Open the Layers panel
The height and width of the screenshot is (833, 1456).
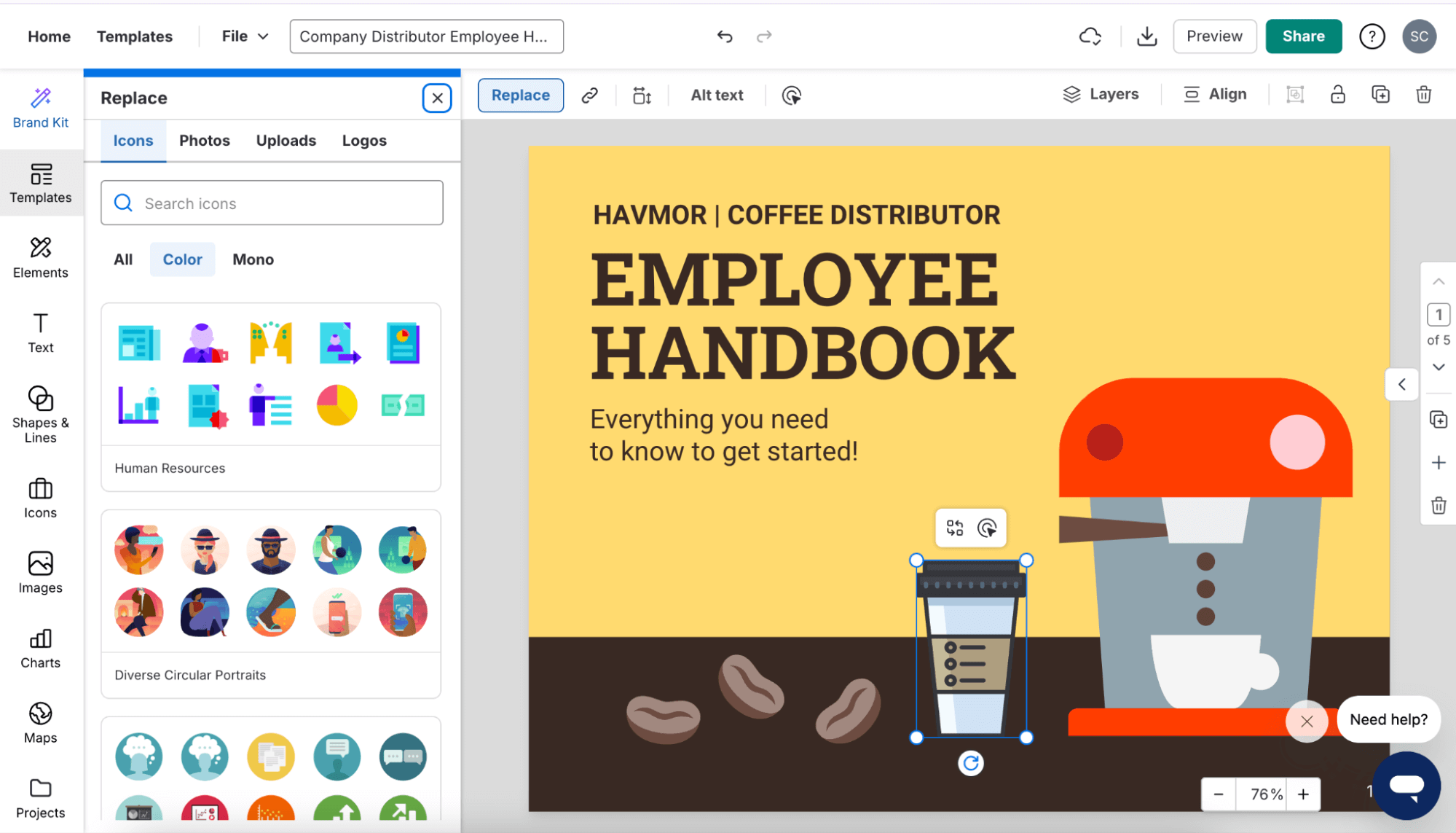(x=1101, y=94)
